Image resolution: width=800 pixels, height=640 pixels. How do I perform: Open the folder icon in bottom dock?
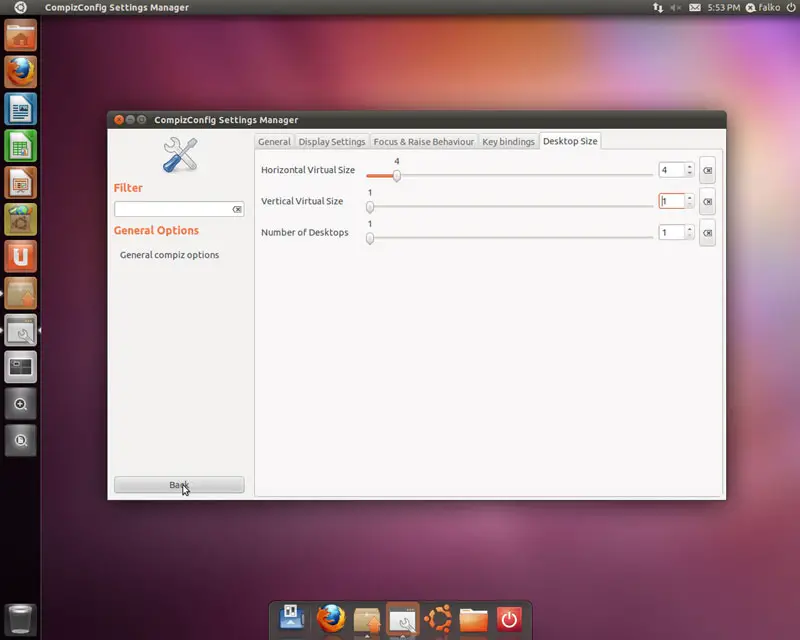(x=473, y=619)
